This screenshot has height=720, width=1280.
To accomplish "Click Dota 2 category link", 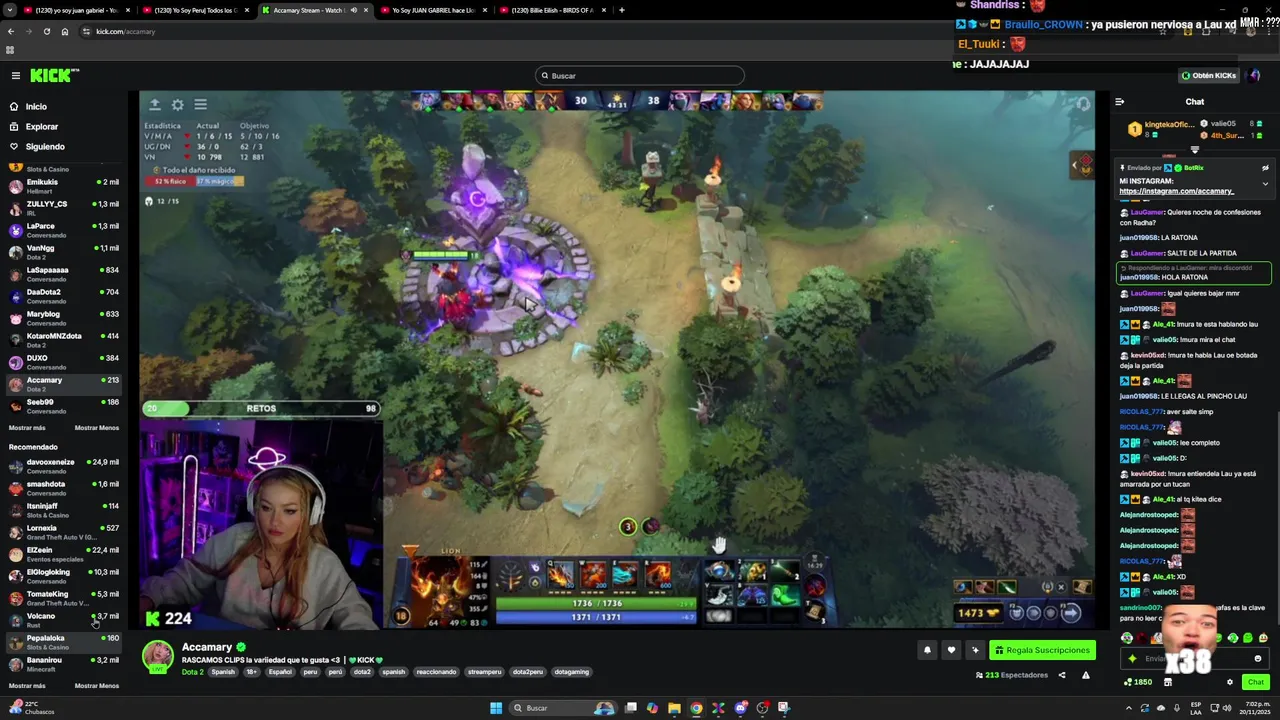I will point(192,672).
